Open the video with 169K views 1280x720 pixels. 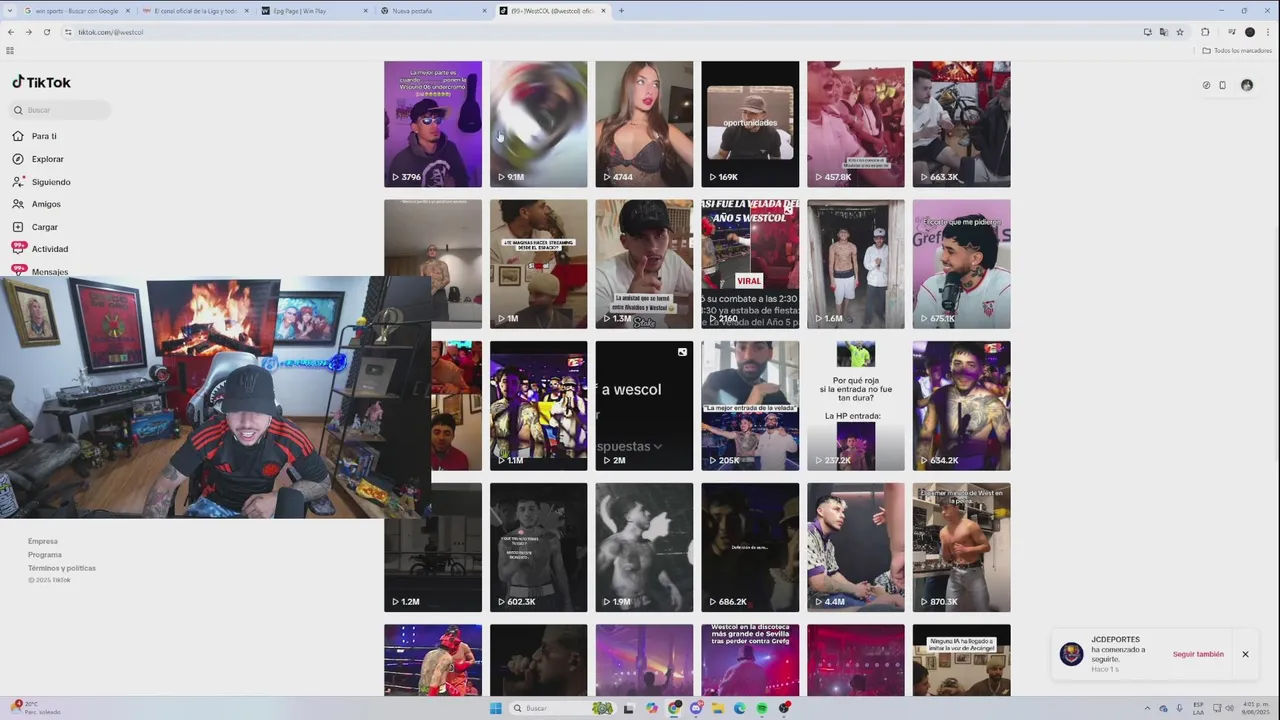click(750, 124)
